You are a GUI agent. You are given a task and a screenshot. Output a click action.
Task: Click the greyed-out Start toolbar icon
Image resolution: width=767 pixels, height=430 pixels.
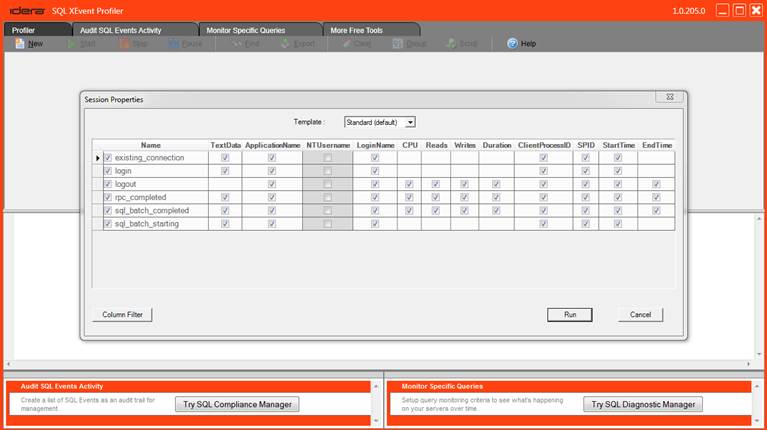[72, 44]
